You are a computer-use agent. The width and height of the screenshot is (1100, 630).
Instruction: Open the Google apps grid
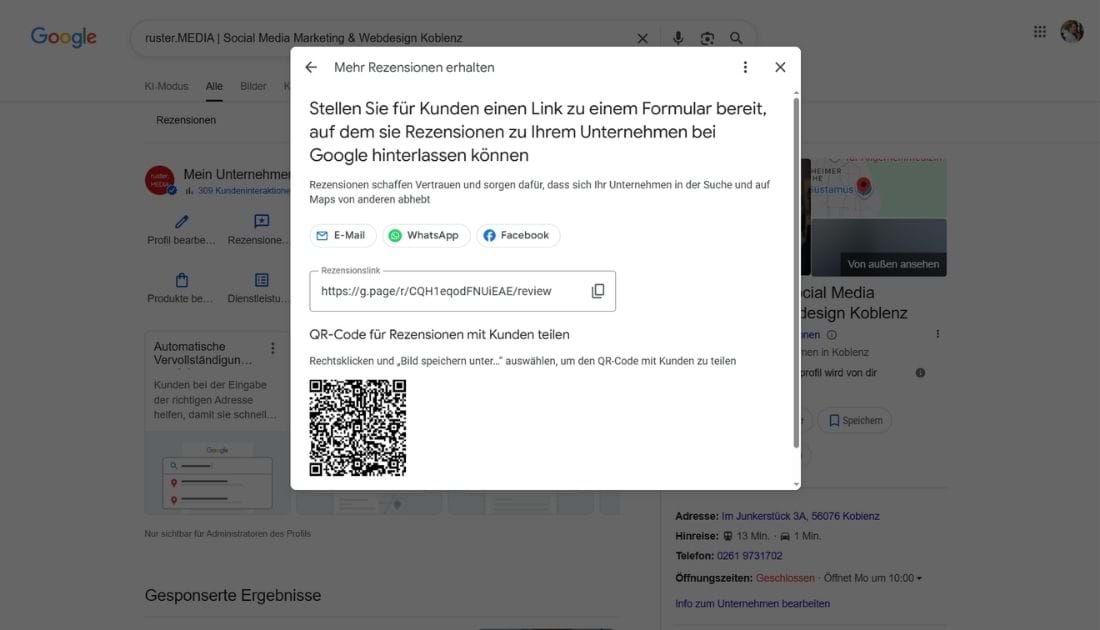[x=1040, y=32]
